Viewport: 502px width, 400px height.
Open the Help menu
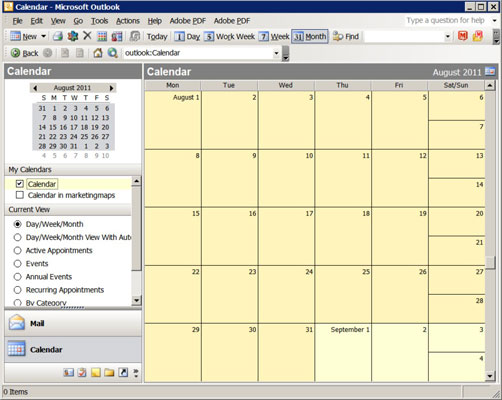155,21
